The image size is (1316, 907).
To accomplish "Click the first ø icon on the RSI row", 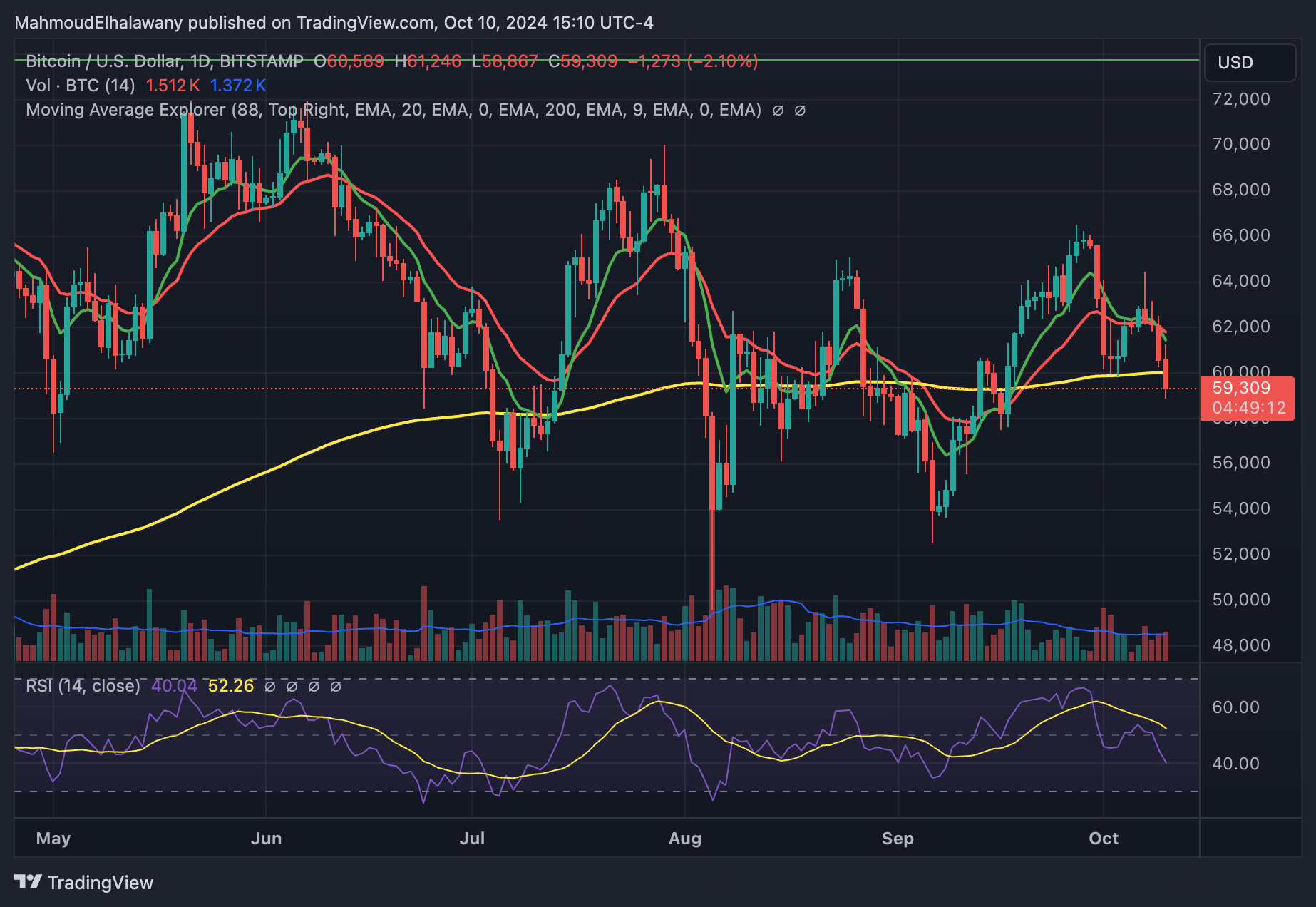I will tap(269, 686).
